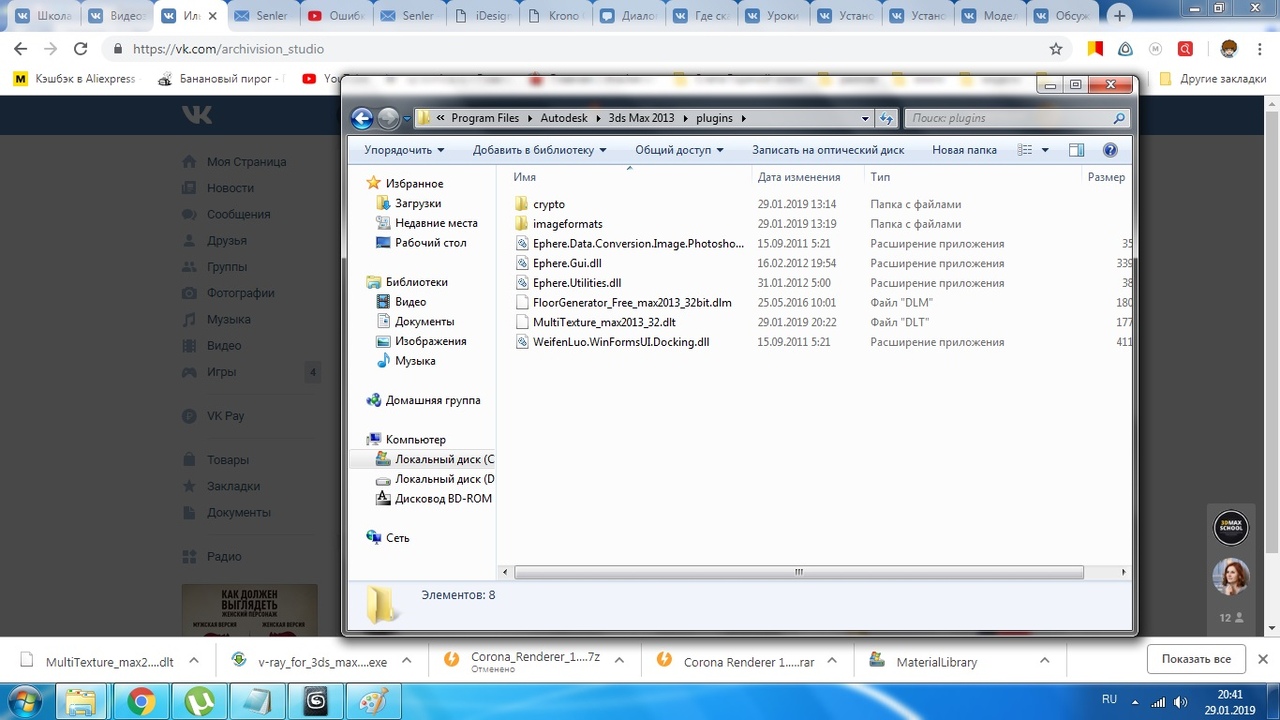Bookmark this page with the star icon
This screenshot has height=720, width=1280.
click(1056, 49)
